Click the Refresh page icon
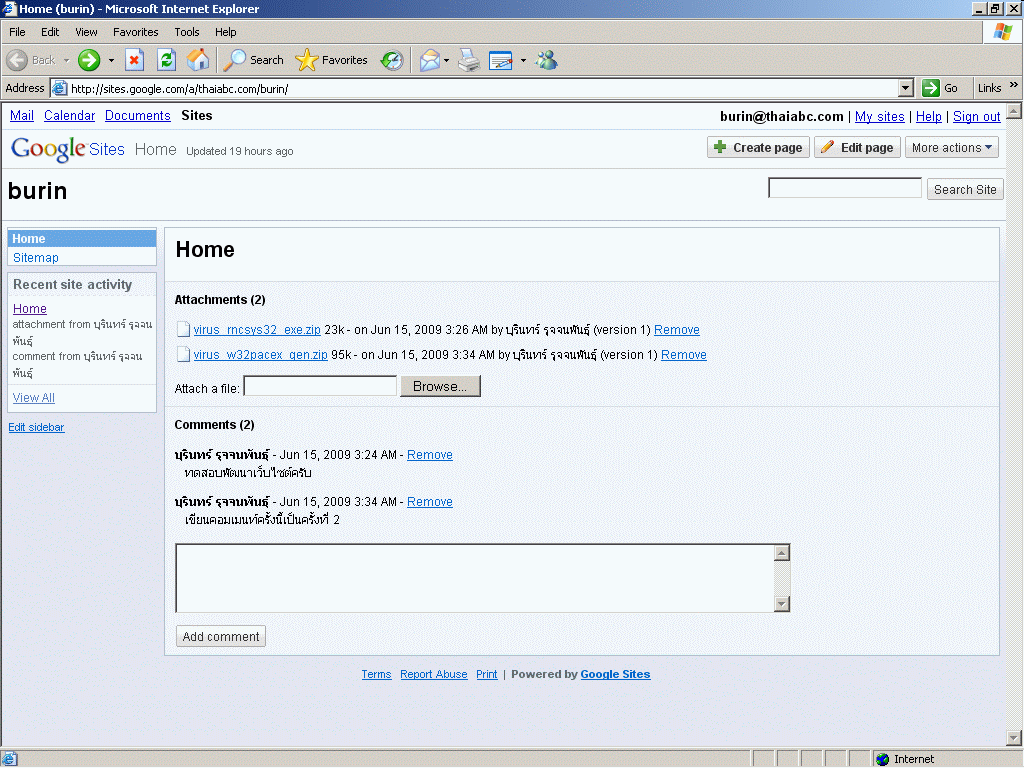 [x=167, y=60]
